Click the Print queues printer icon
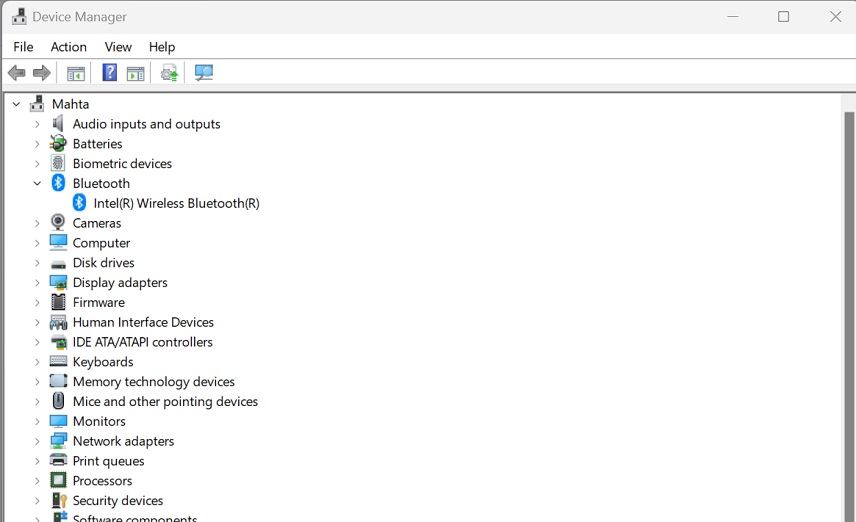The image size is (856, 522). coord(58,460)
